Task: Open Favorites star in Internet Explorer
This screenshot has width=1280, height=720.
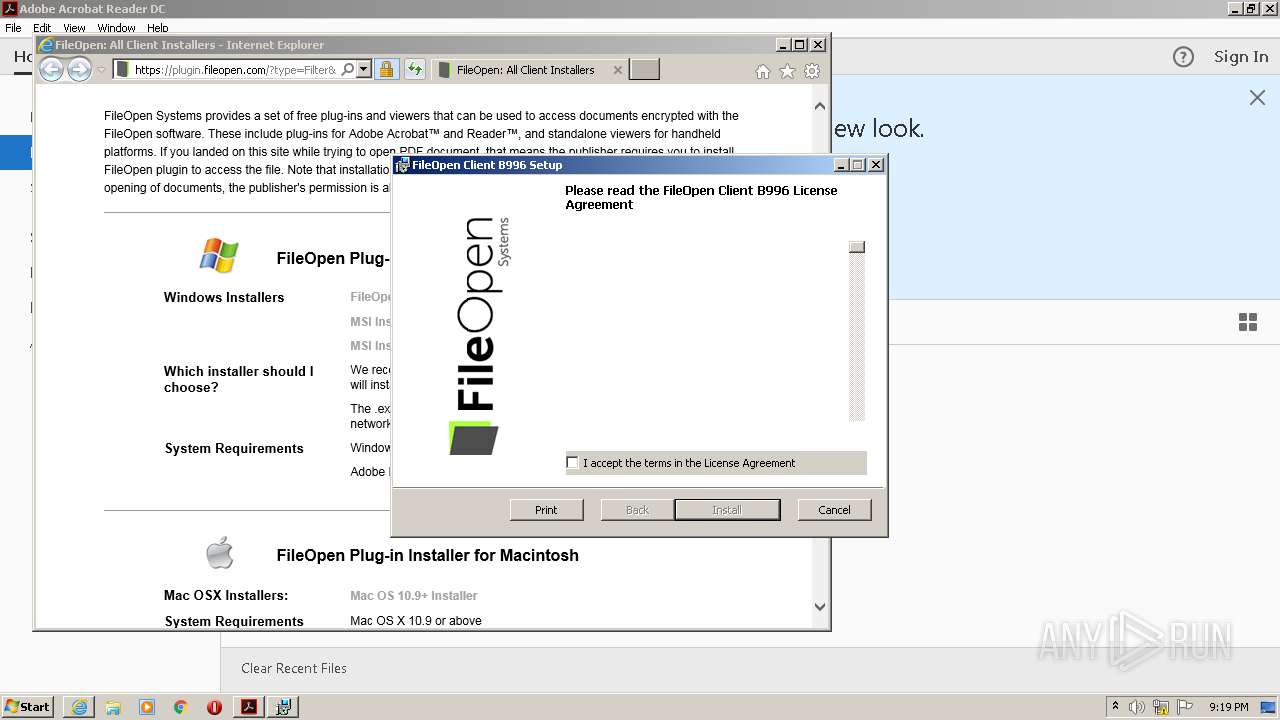Action: (x=787, y=71)
